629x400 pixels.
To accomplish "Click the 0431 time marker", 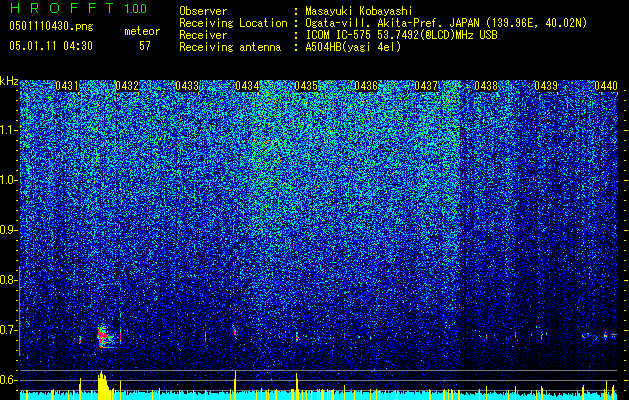I will 67,86.
